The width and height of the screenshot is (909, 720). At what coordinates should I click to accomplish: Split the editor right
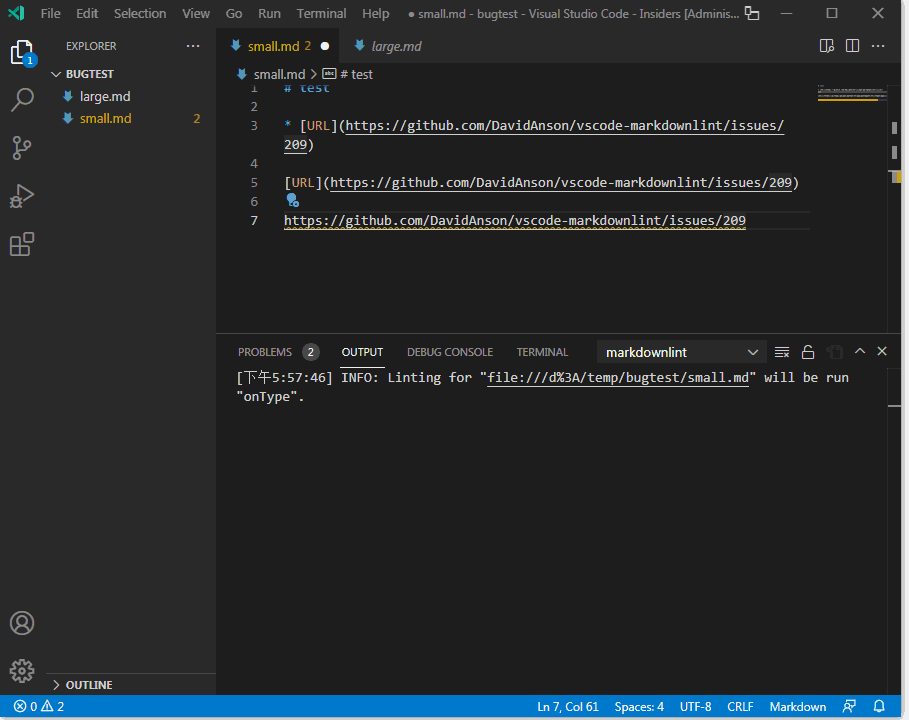(852, 46)
